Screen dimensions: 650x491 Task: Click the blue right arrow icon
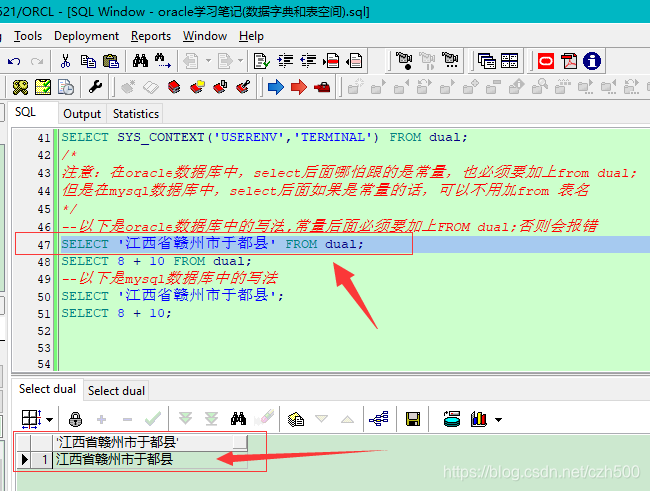point(276,87)
